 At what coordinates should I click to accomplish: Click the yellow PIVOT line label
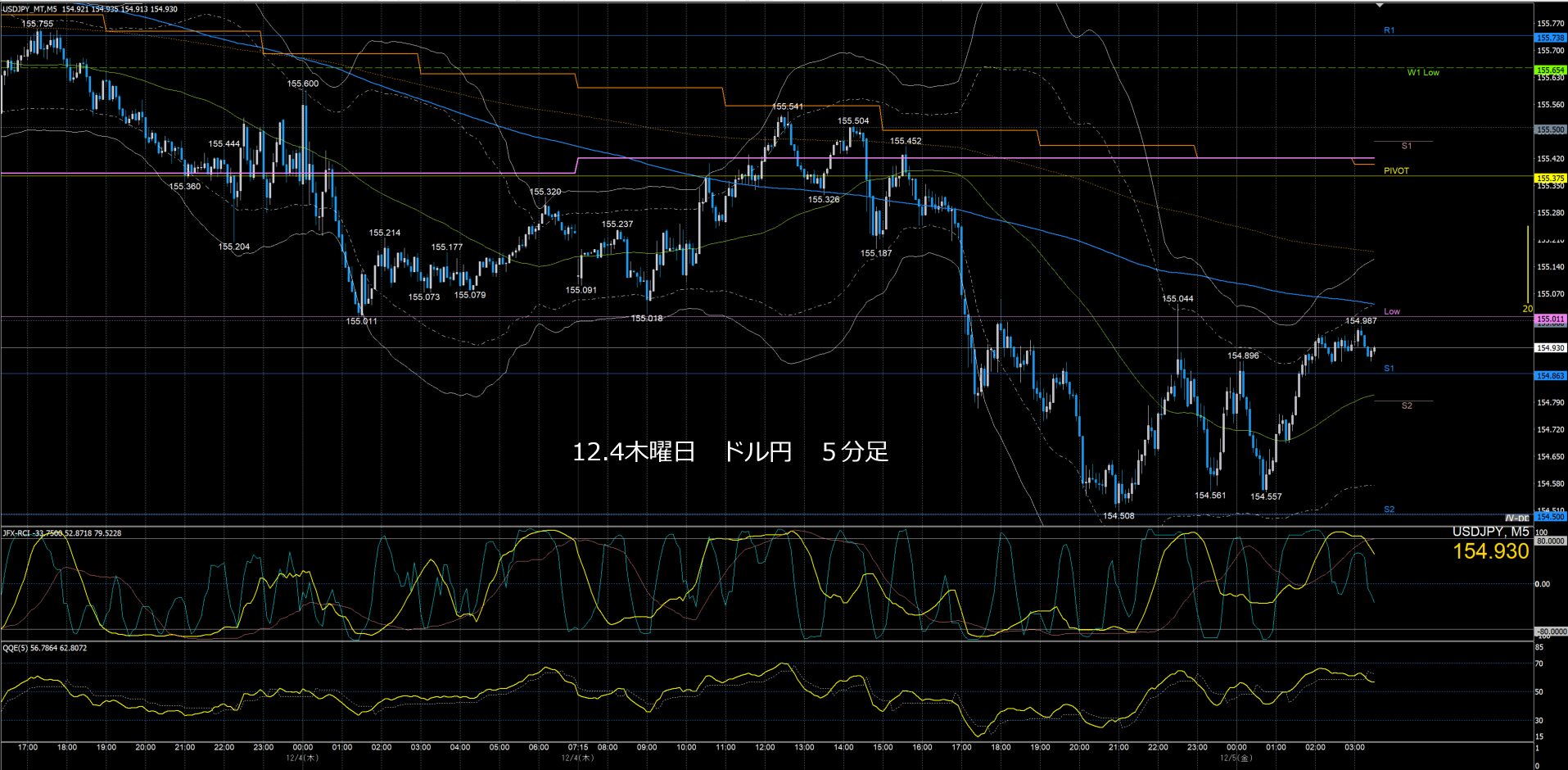tap(1396, 170)
